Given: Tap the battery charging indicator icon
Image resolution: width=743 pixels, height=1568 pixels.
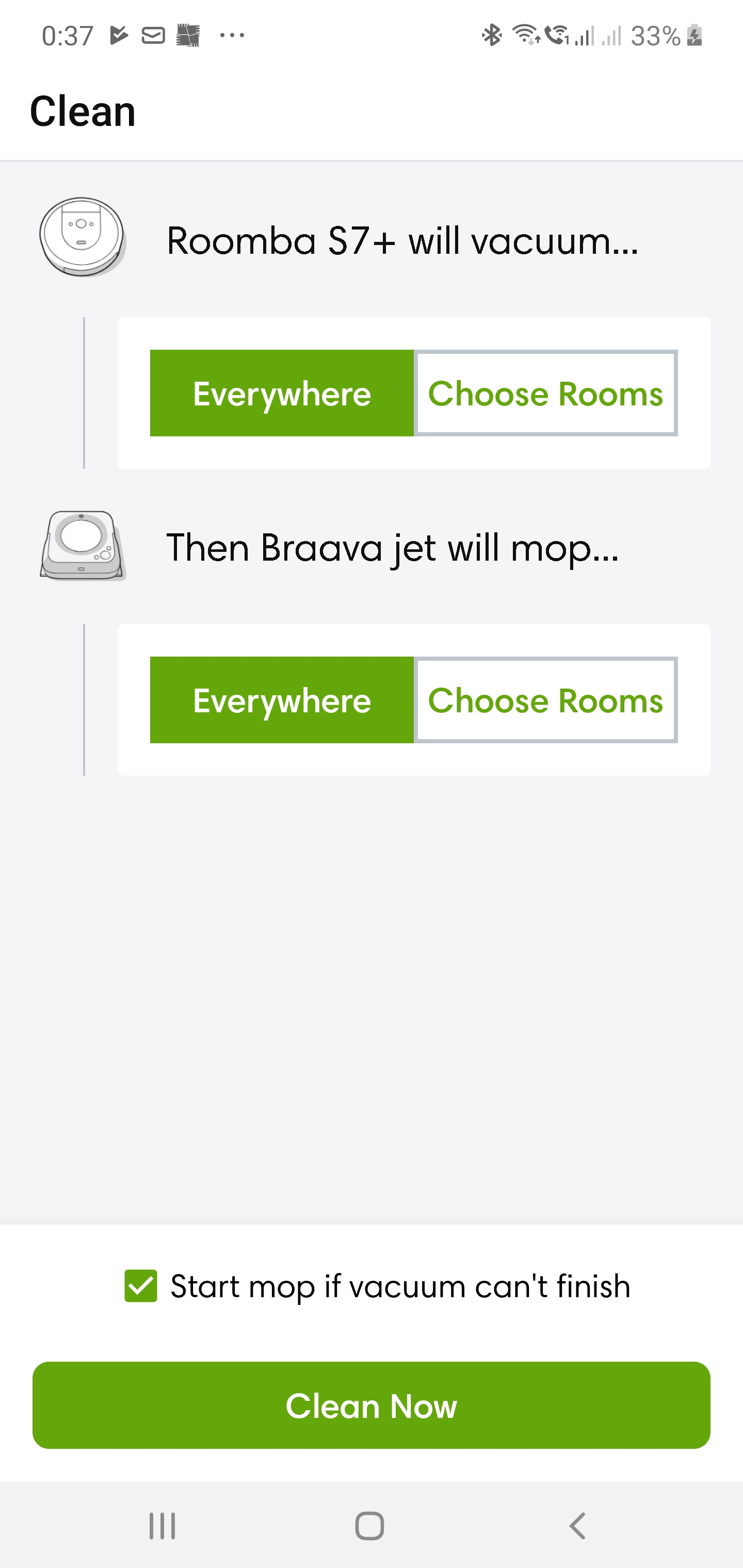Looking at the screenshot, I should [695, 35].
